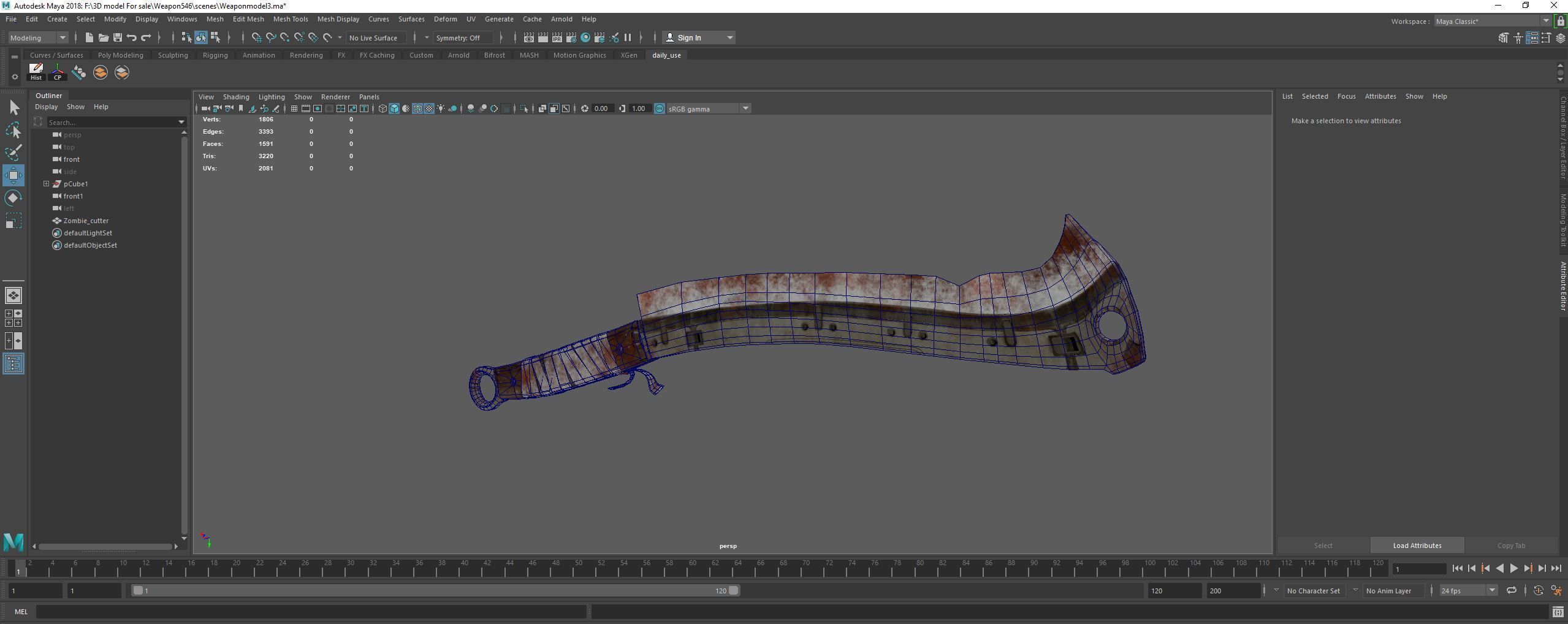This screenshot has height=624, width=1568.
Task: Click the IPR render icon
Action: coord(557,37)
